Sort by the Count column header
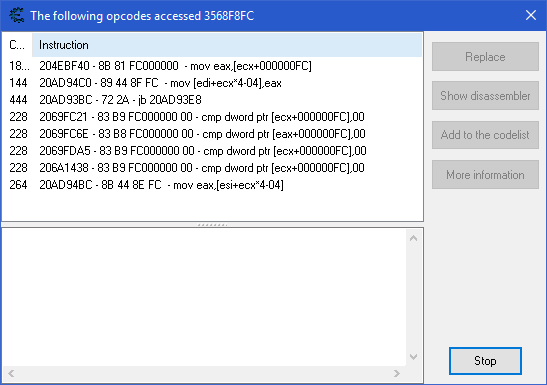Viewport: 547px width, 385px height. (x=17, y=45)
